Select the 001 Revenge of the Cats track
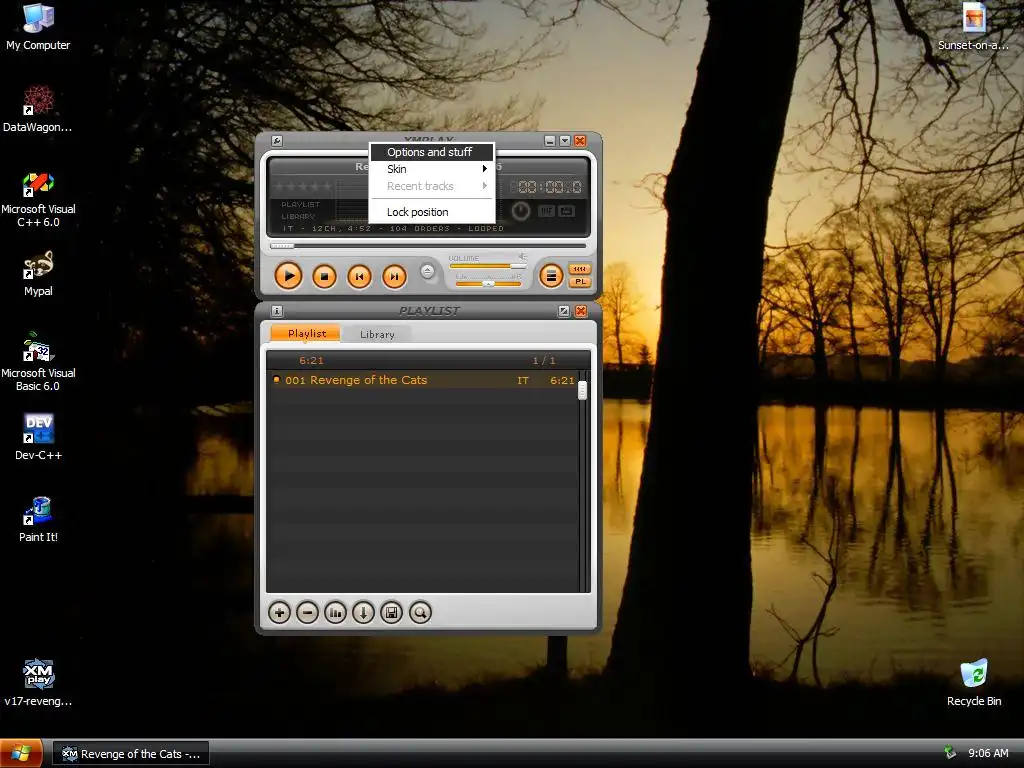The width and height of the screenshot is (1024, 768). tap(424, 380)
